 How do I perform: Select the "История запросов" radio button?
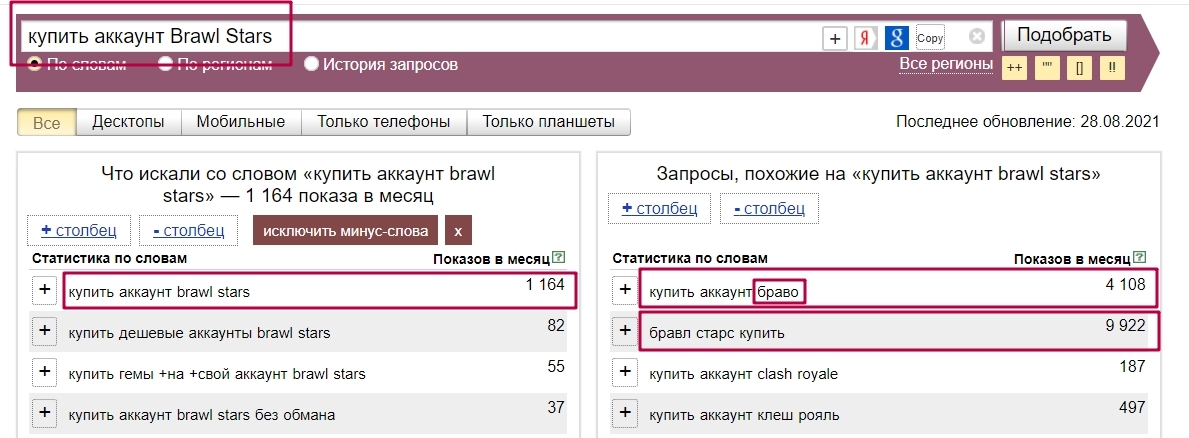(311, 64)
